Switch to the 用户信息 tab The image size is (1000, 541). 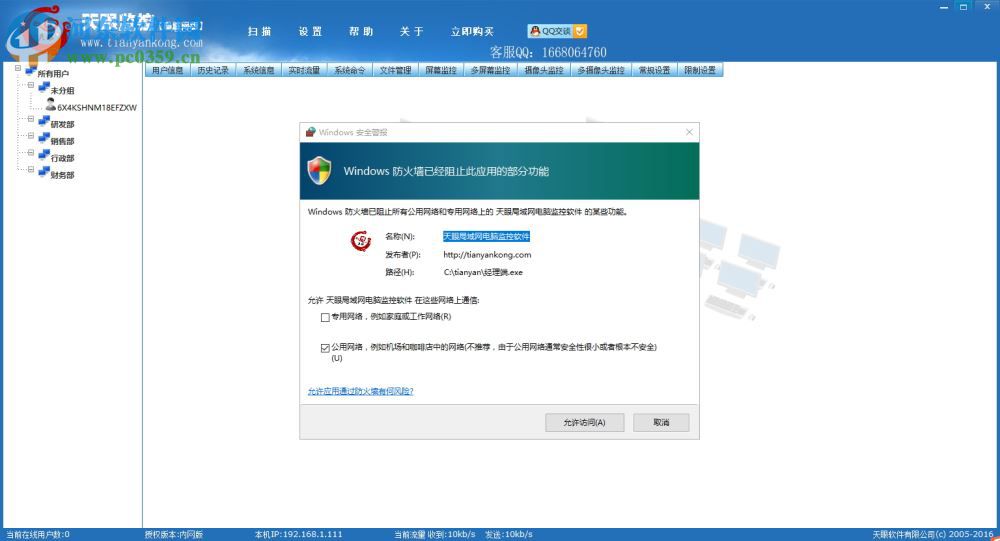[168, 70]
